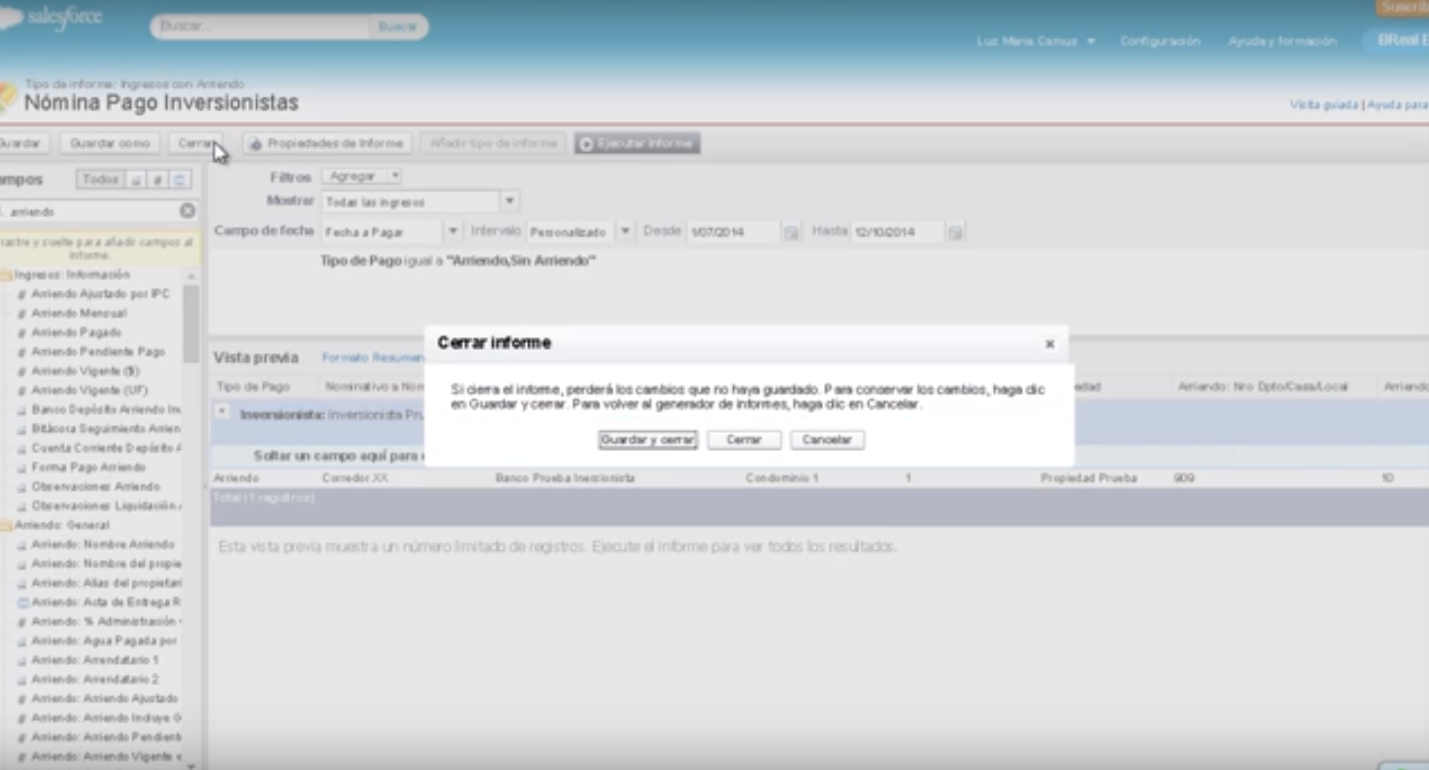Viewport: 1429px width, 770px height.
Task: Open Propiedades de informe
Action: point(326,144)
